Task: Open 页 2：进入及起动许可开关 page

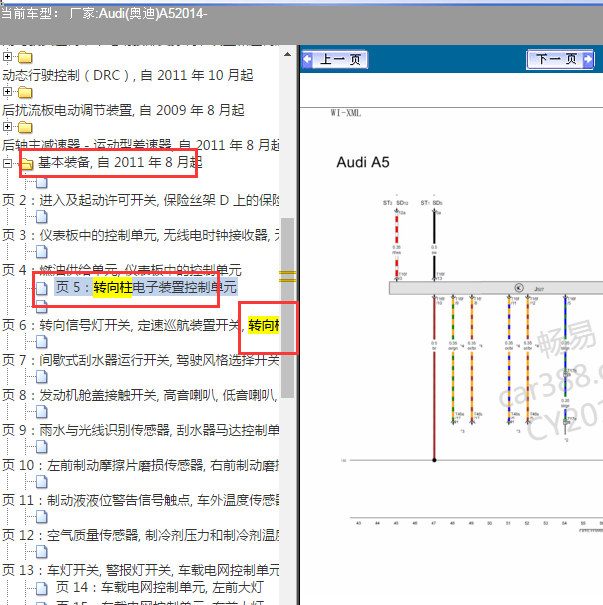Action: coord(141,200)
